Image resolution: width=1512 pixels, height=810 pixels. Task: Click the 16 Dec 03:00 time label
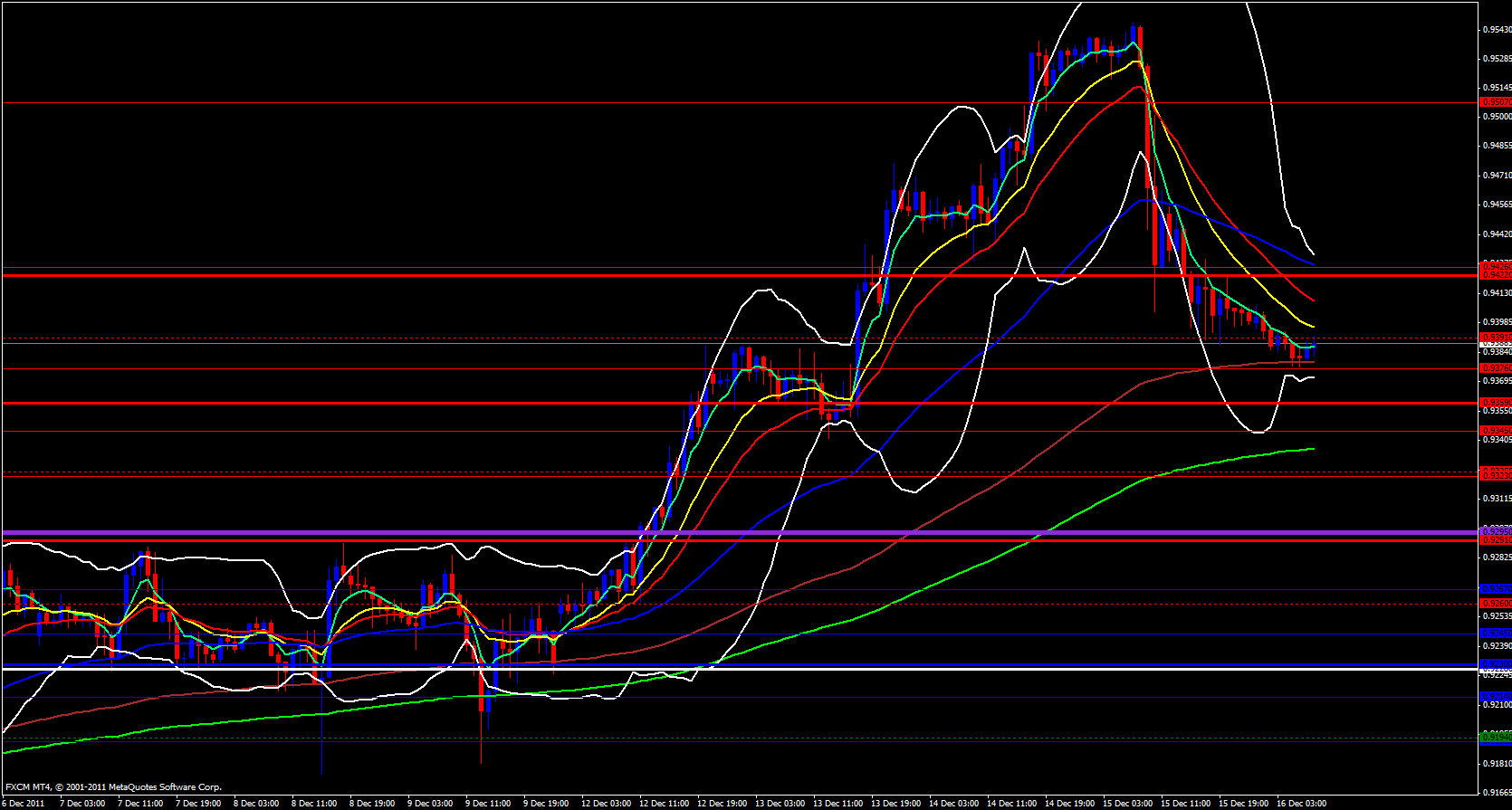pos(1300,803)
